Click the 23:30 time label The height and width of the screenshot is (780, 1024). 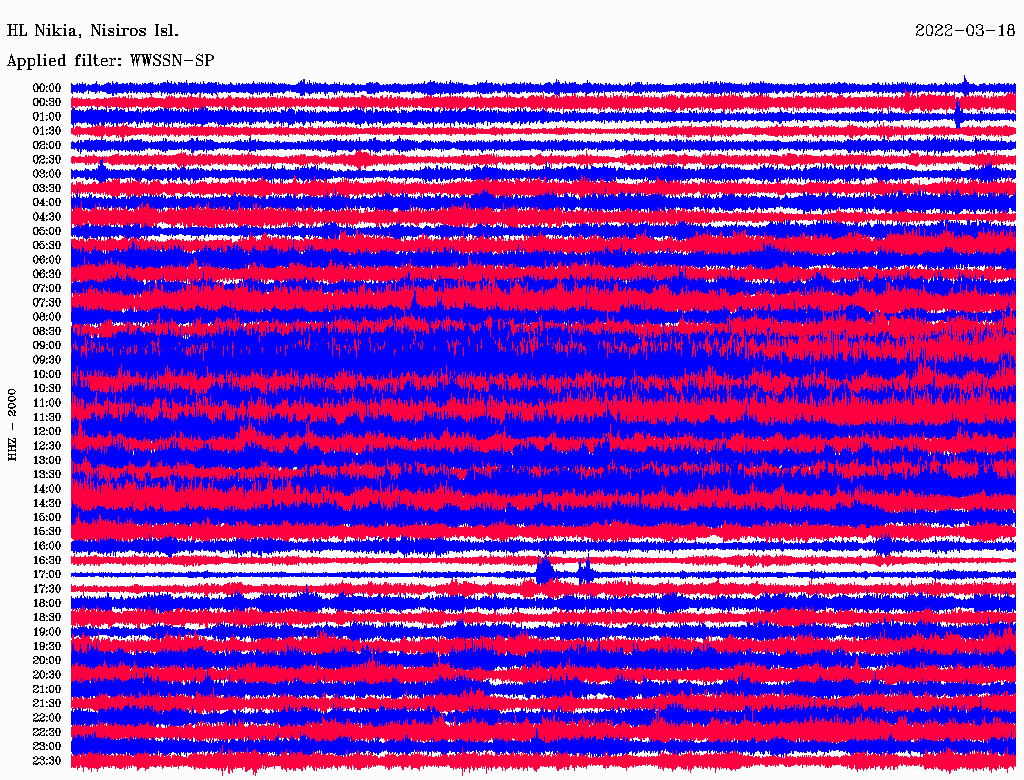click(x=46, y=761)
